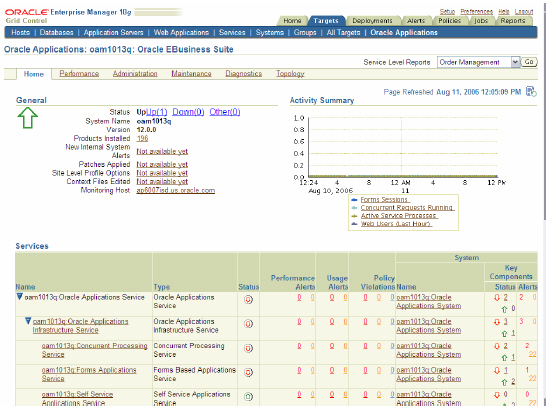
Task: Click the Go button
Action: pos(529,62)
